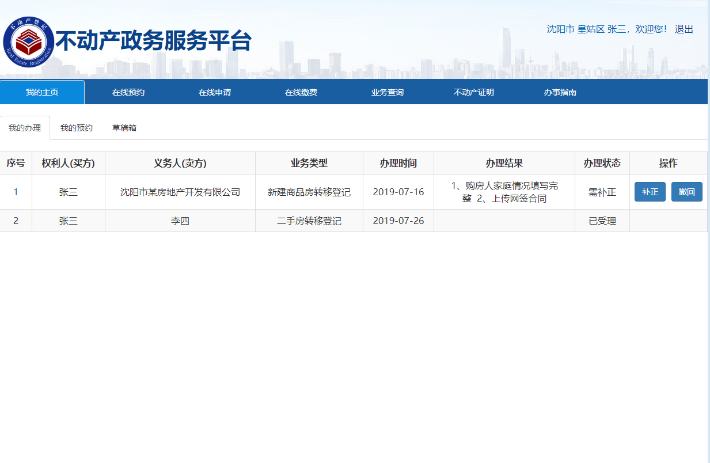The width and height of the screenshot is (710, 463).
Task: Click the 办理时间 column header
Action: [x=398, y=163]
